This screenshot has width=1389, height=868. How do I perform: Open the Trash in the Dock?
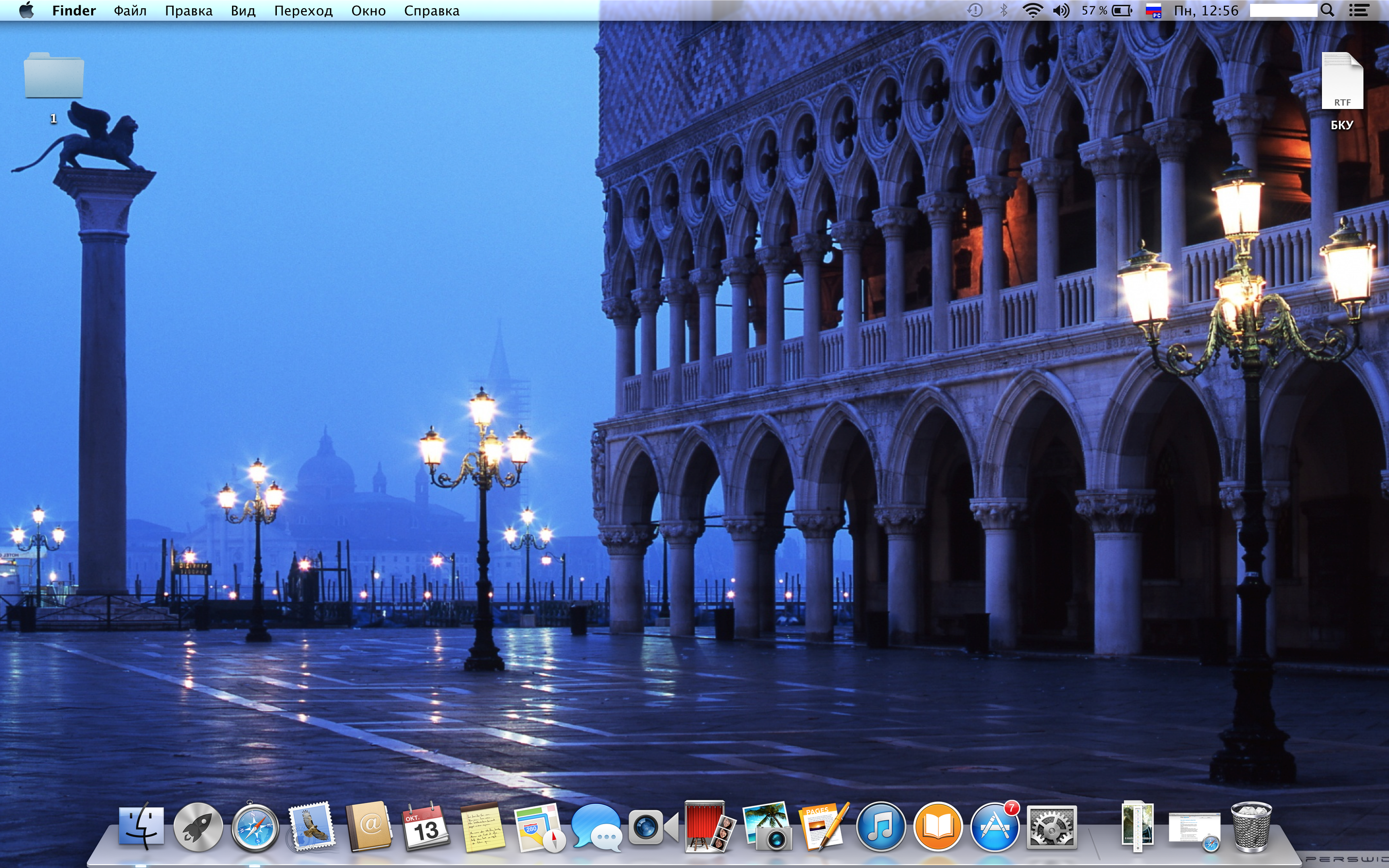[1251, 827]
